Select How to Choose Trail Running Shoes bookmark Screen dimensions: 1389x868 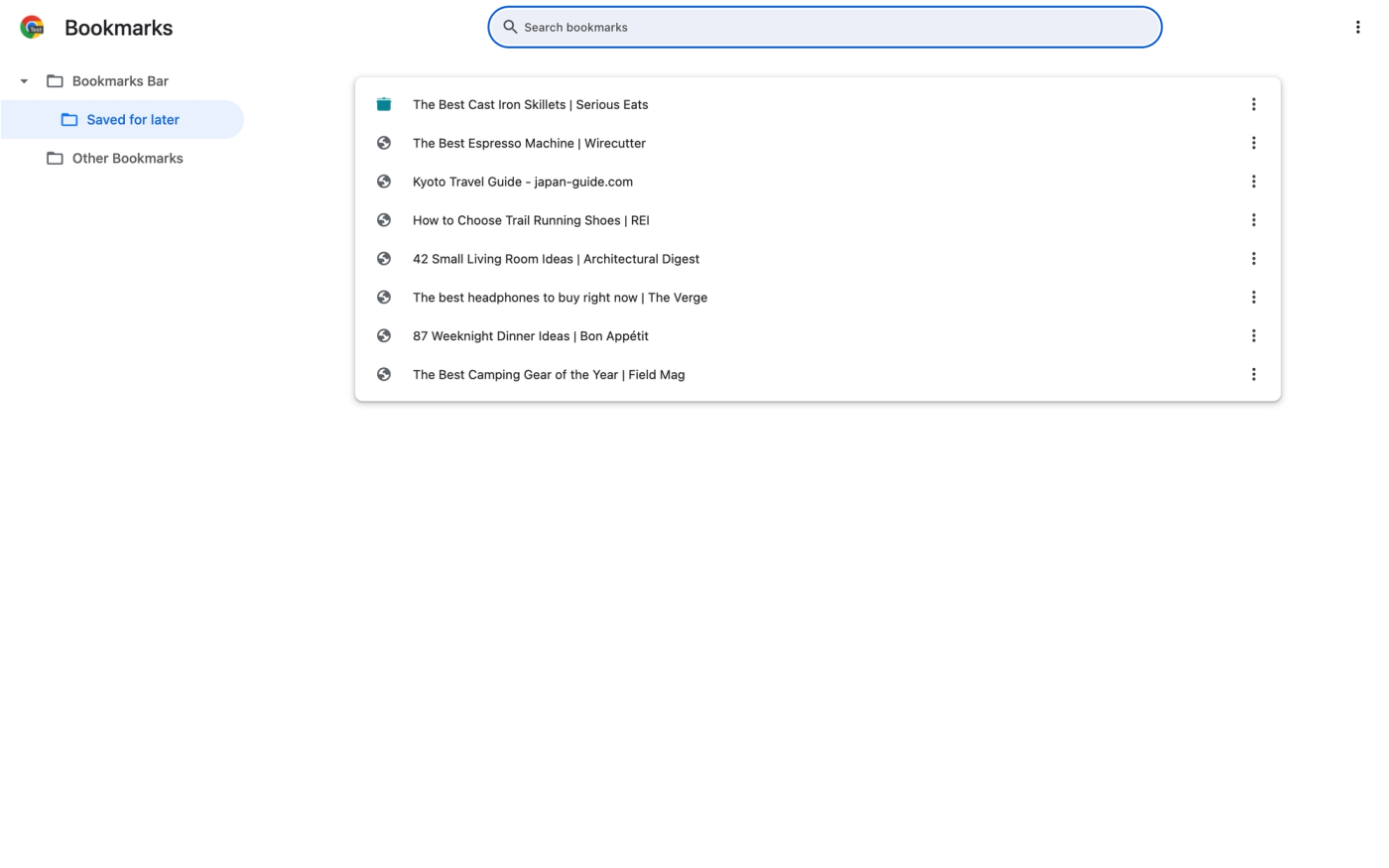point(818,220)
